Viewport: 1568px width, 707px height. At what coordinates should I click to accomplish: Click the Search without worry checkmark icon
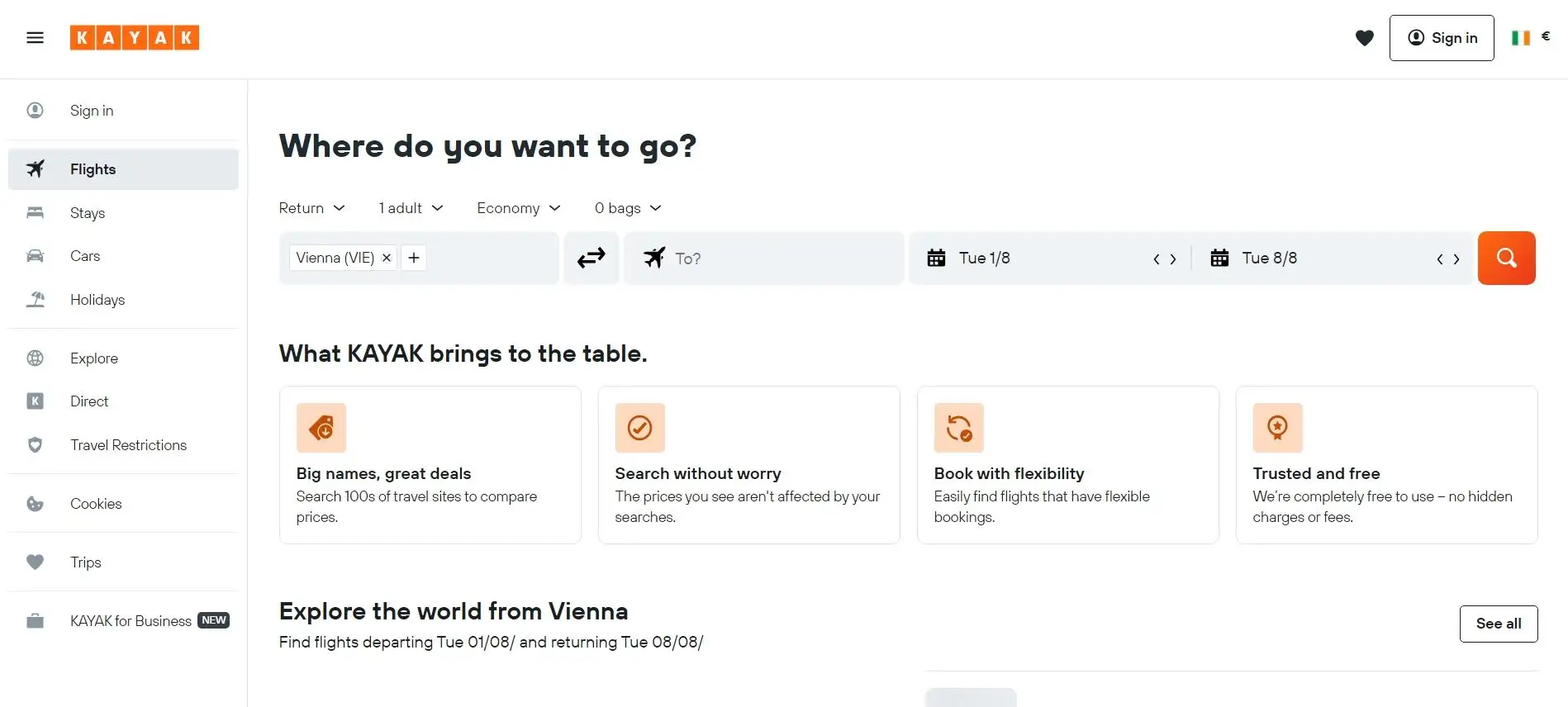(x=639, y=428)
